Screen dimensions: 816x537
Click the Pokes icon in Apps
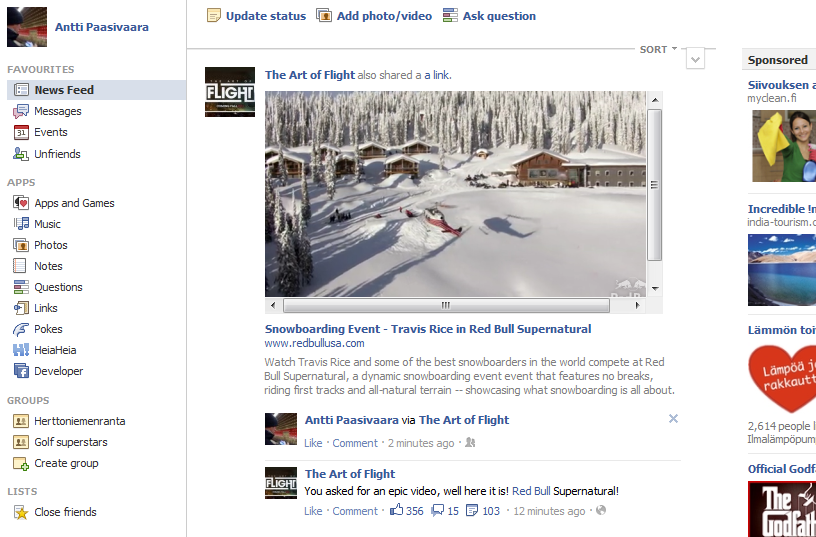[21, 329]
